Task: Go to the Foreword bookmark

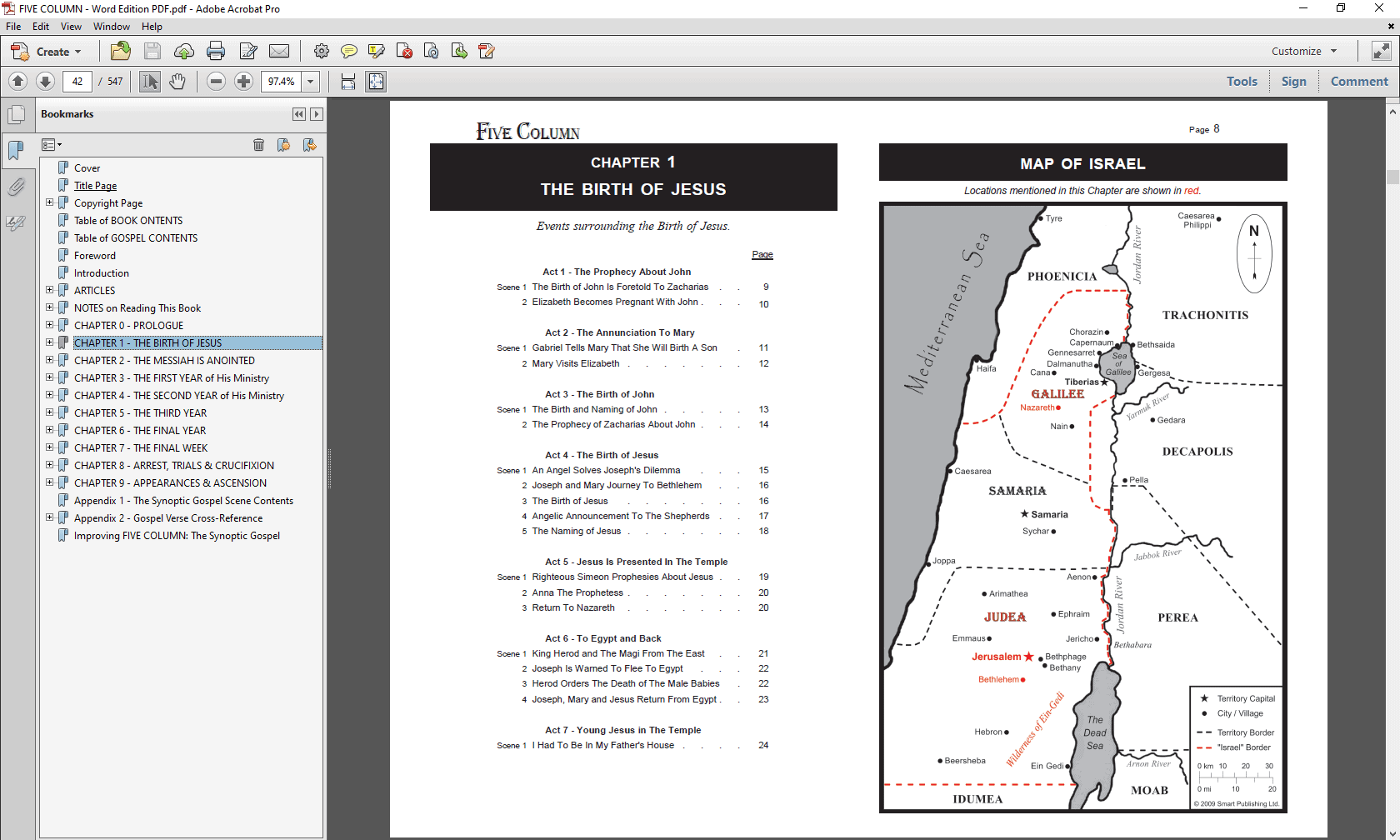Action: (95, 256)
